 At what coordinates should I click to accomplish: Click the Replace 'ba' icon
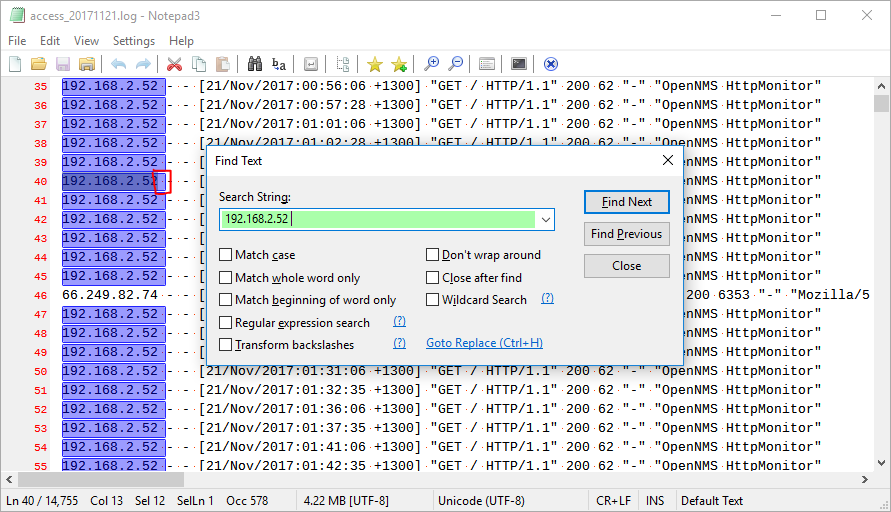[278, 64]
